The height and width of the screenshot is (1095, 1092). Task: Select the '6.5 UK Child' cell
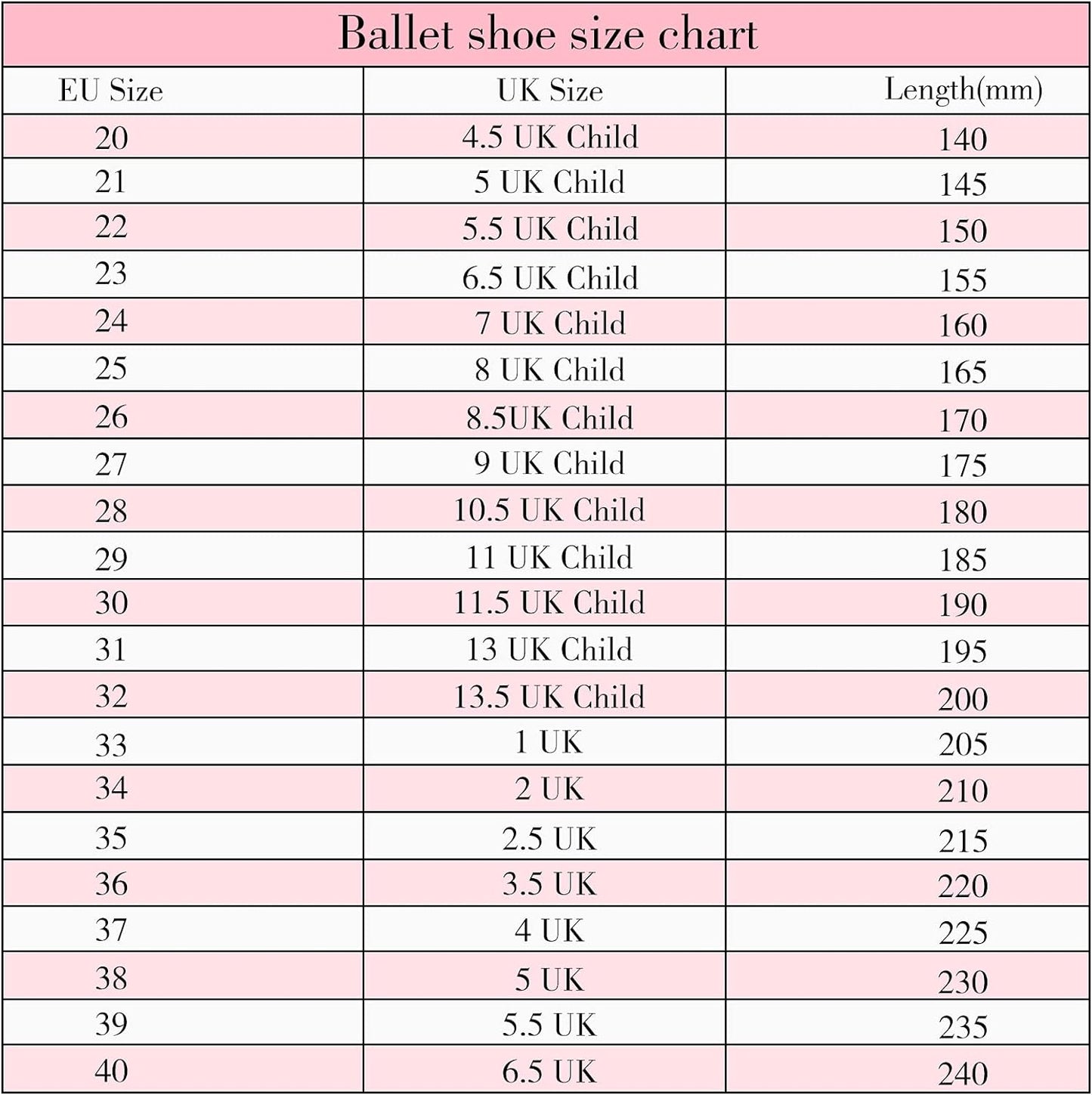[x=549, y=278]
